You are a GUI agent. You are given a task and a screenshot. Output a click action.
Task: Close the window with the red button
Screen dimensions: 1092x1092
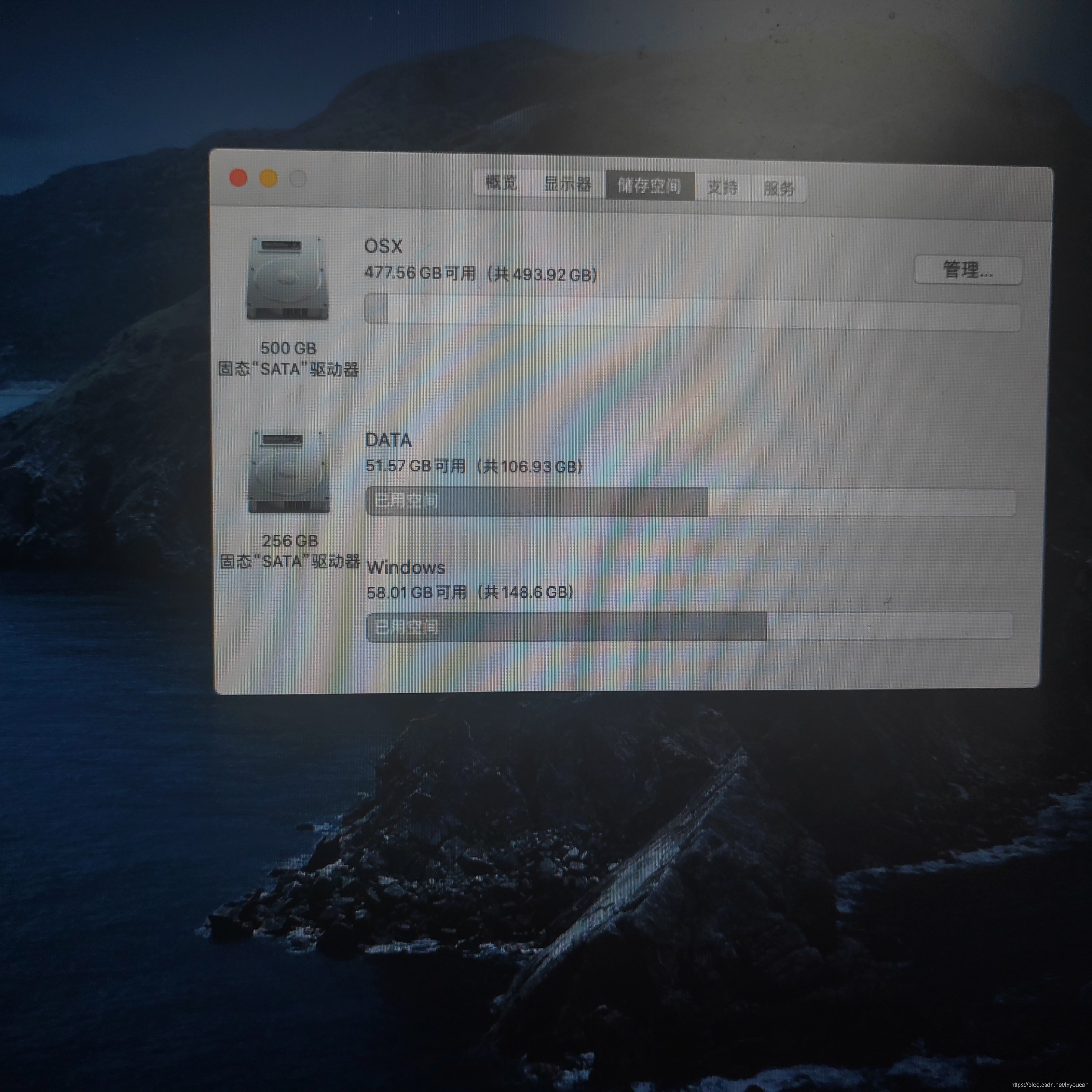tap(238, 178)
